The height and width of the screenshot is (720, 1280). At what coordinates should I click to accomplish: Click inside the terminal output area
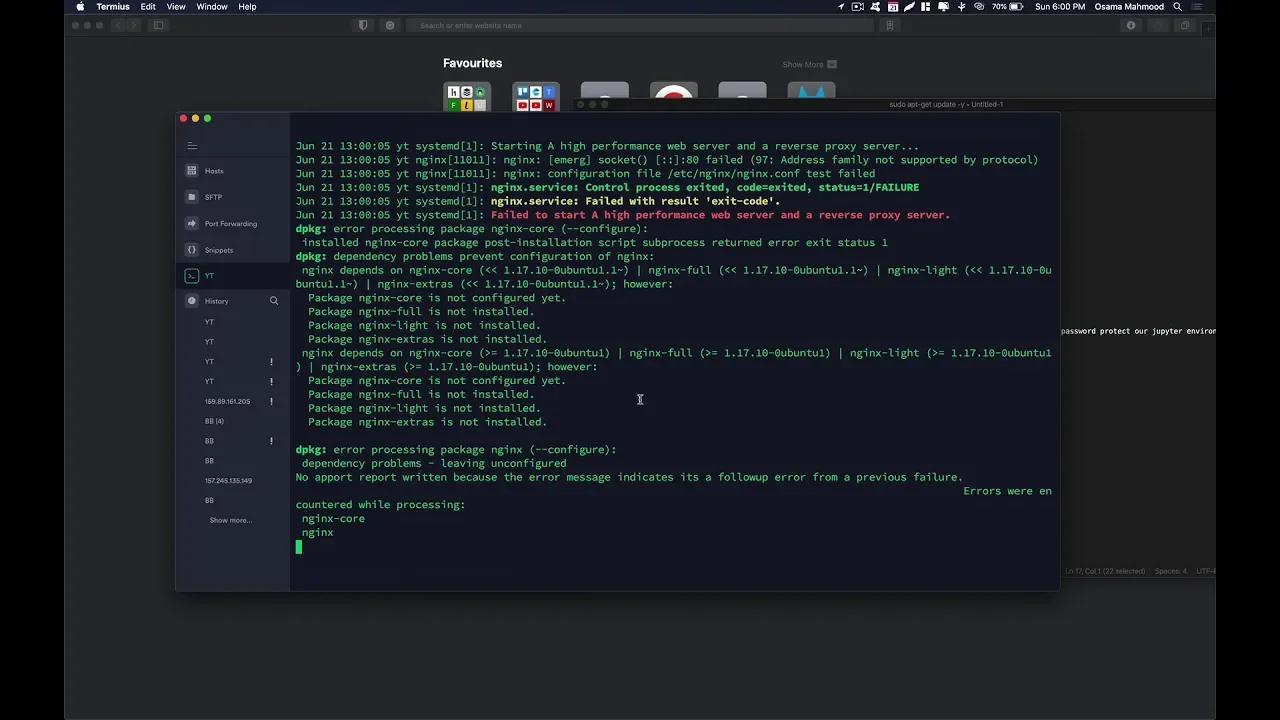[x=640, y=400]
